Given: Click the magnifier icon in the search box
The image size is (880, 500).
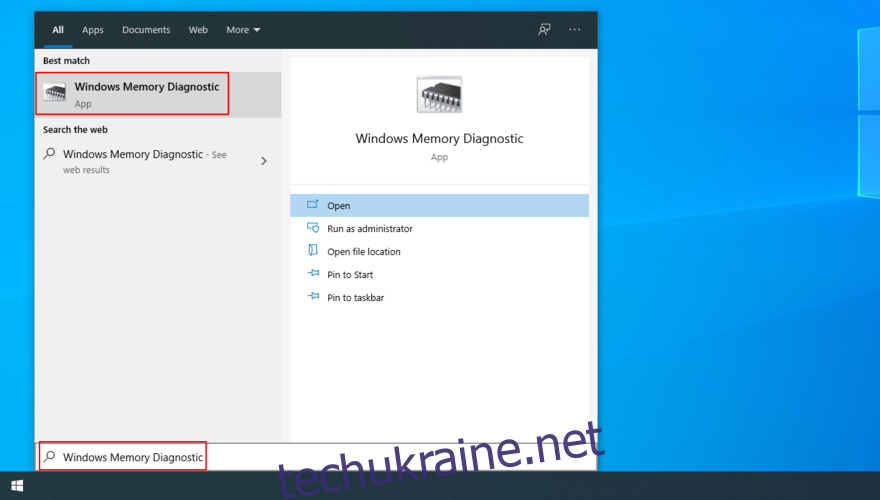Looking at the screenshot, I should coord(50,456).
